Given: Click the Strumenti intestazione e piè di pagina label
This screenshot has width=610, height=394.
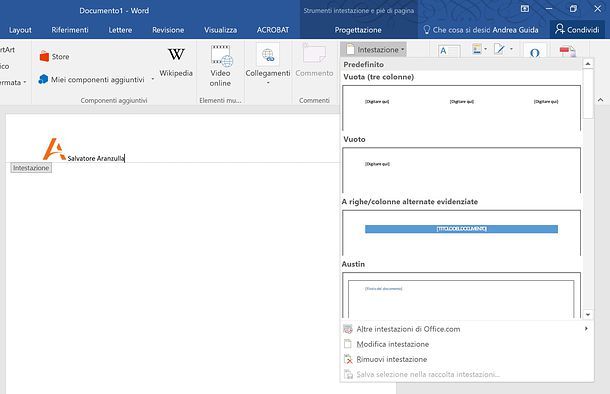Looking at the screenshot, I should pyautogui.click(x=359, y=11).
